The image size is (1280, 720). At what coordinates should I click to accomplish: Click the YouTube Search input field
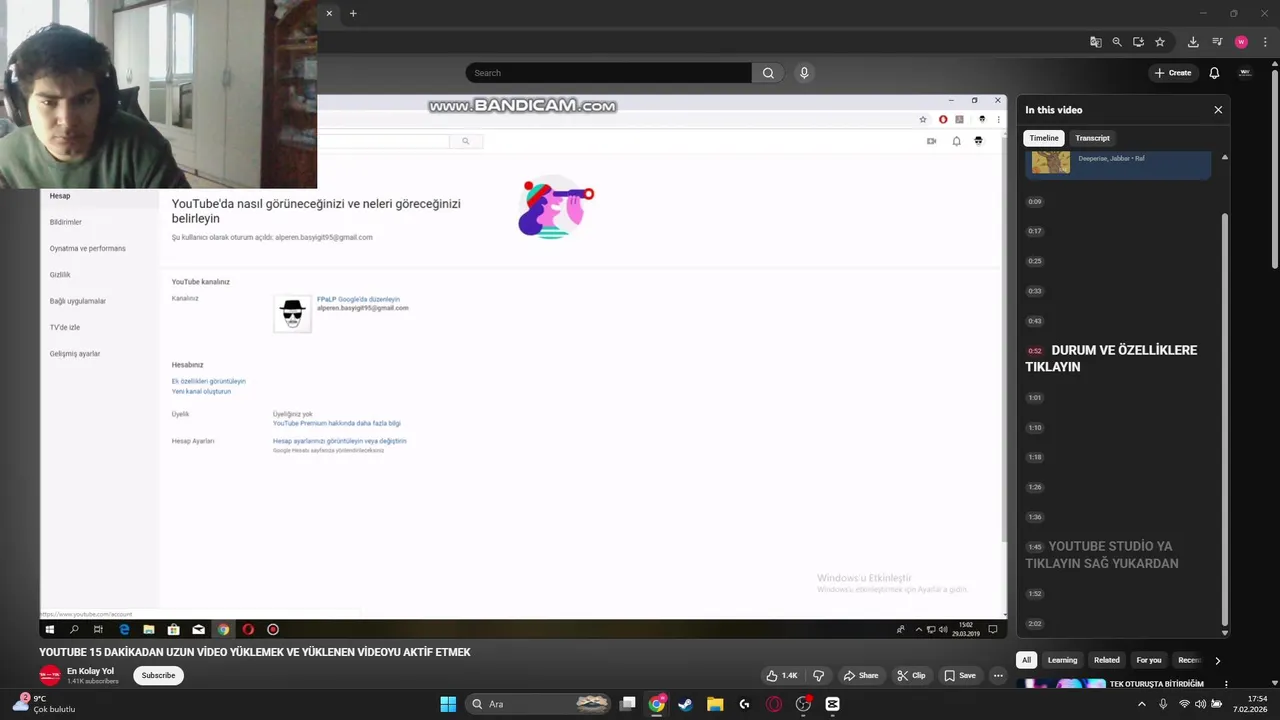coord(608,73)
